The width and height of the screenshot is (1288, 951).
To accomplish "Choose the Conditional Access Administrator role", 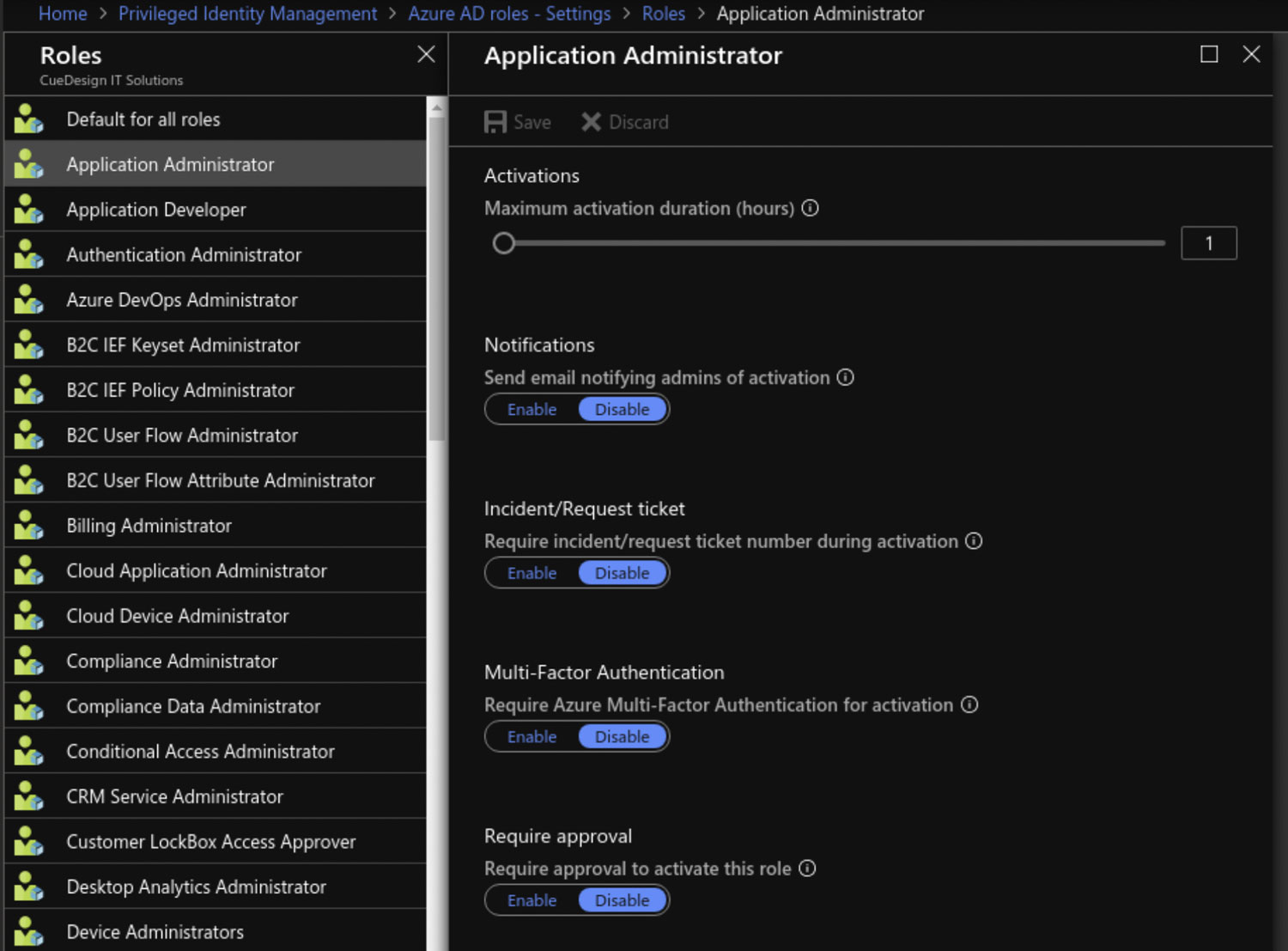I will (216, 752).
